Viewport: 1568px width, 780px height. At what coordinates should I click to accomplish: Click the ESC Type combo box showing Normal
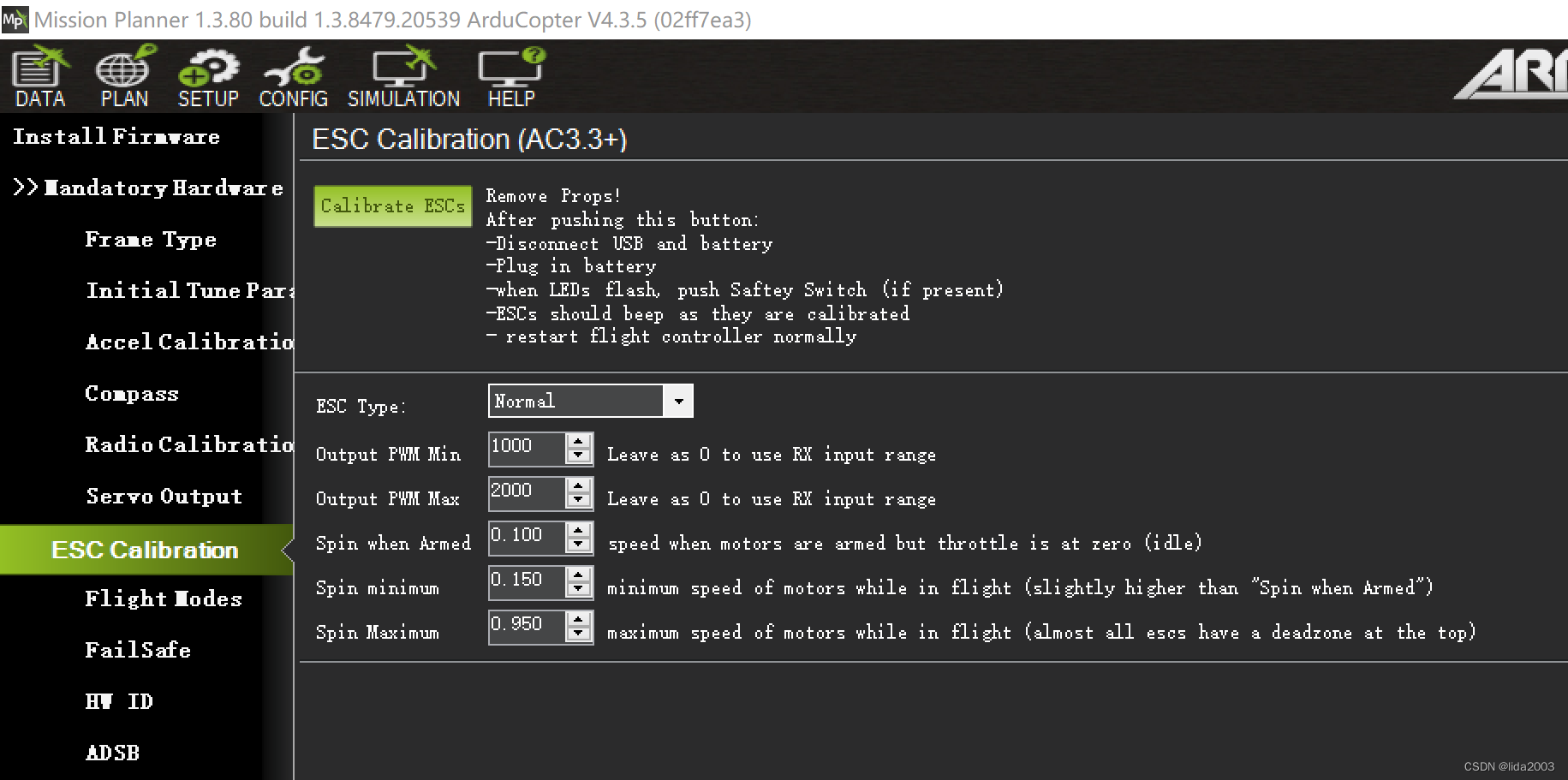coord(591,401)
